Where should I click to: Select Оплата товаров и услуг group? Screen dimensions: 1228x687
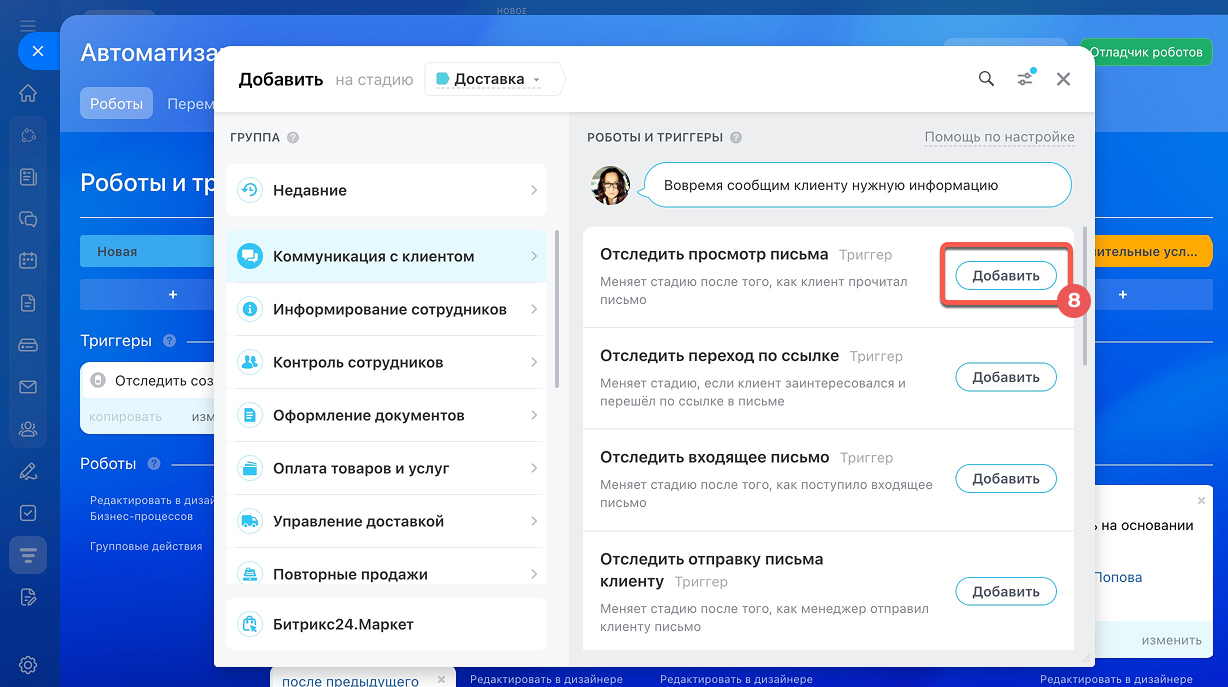[386, 468]
